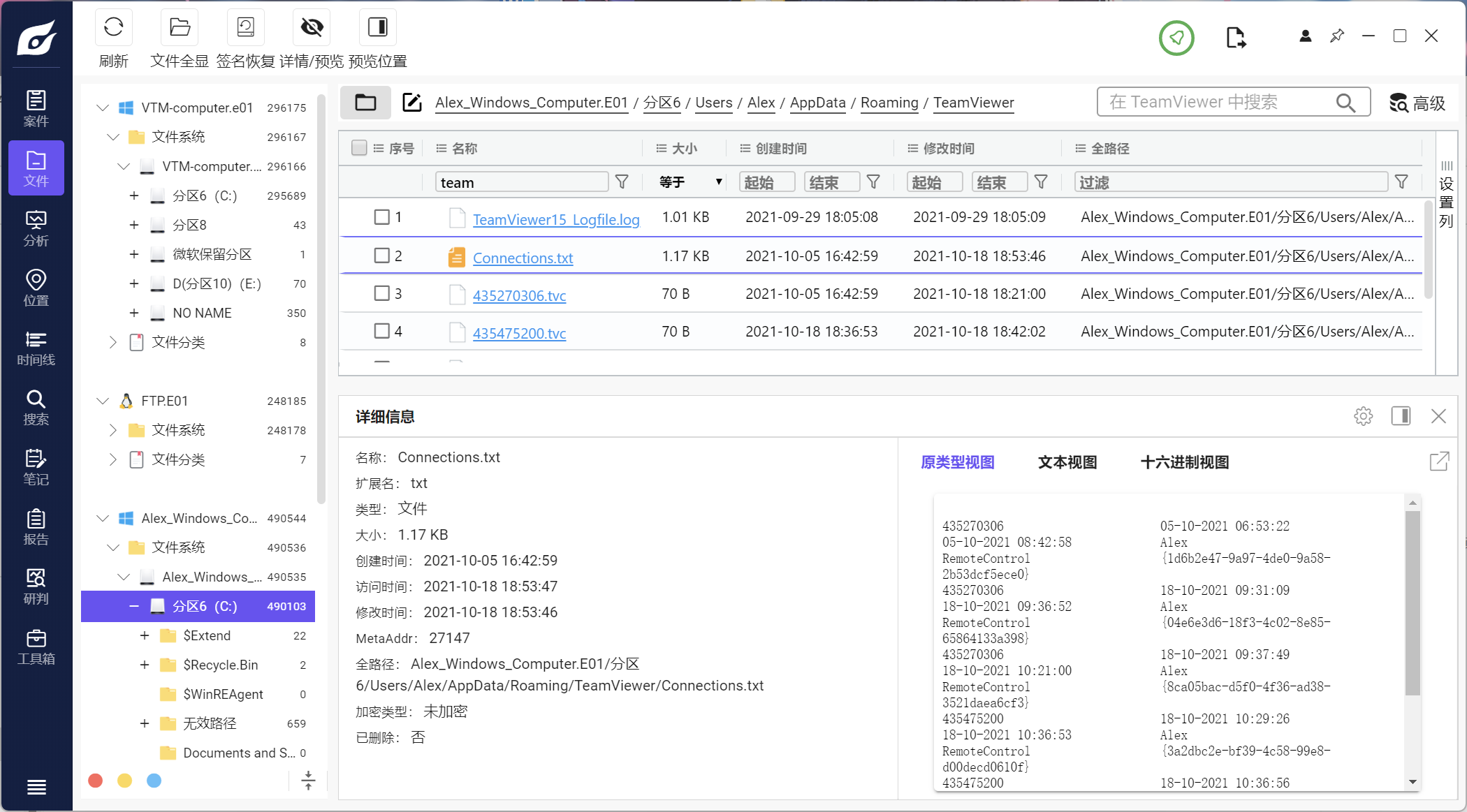Open the 案件 sidebar section
Screen dimensions: 1467x812
pyautogui.click(x=36, y=108)
